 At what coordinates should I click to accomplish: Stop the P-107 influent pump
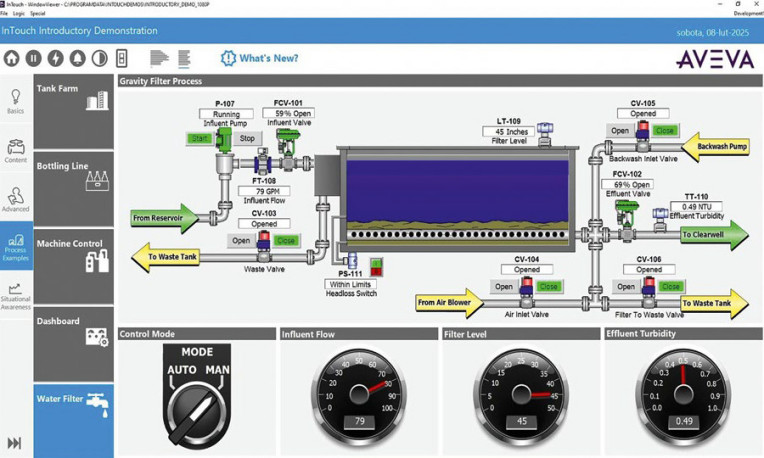247,138
